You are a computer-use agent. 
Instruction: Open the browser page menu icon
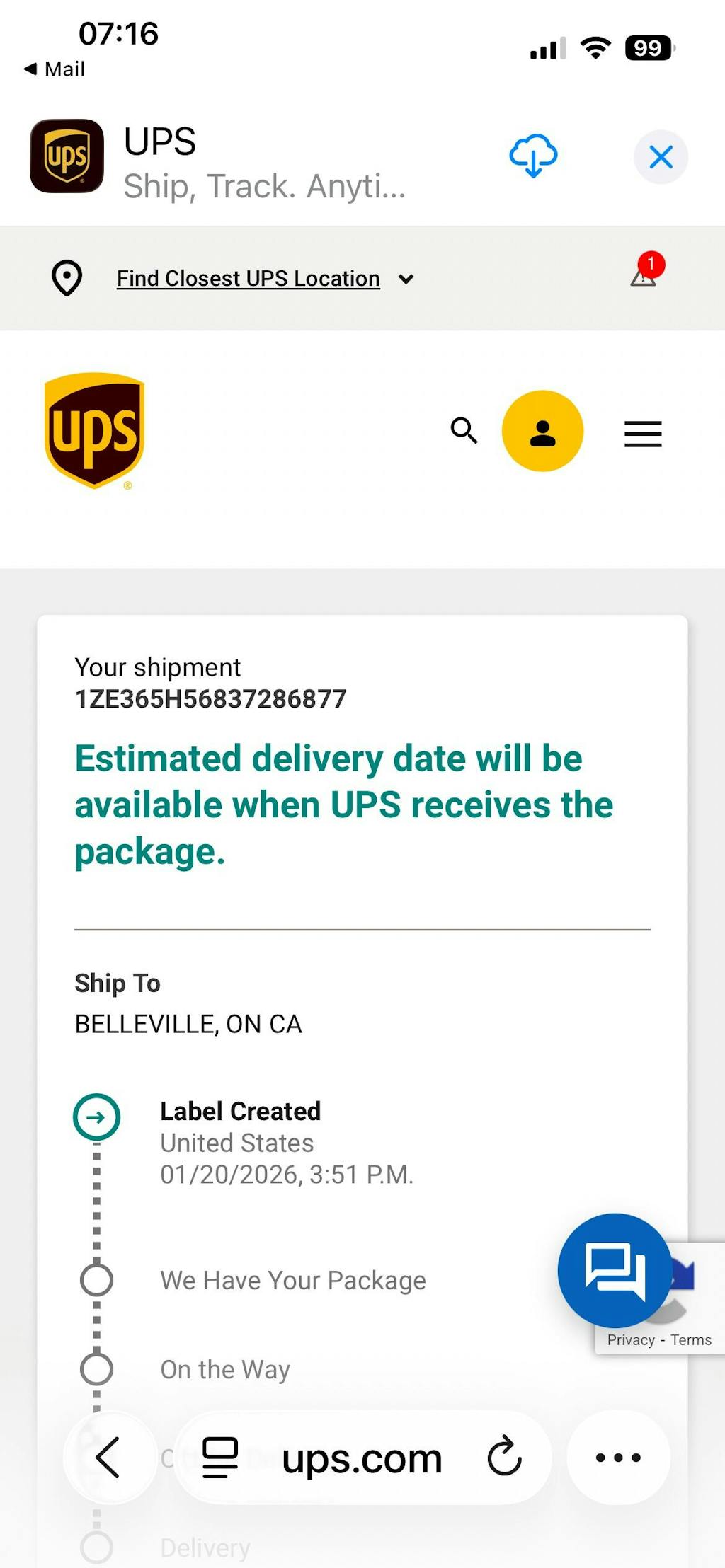220,1458
